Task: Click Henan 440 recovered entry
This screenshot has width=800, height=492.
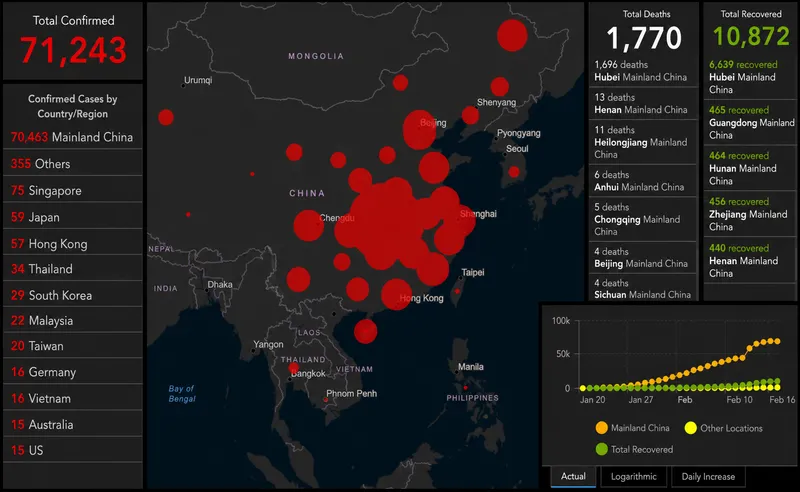Action: click(750, 260)
